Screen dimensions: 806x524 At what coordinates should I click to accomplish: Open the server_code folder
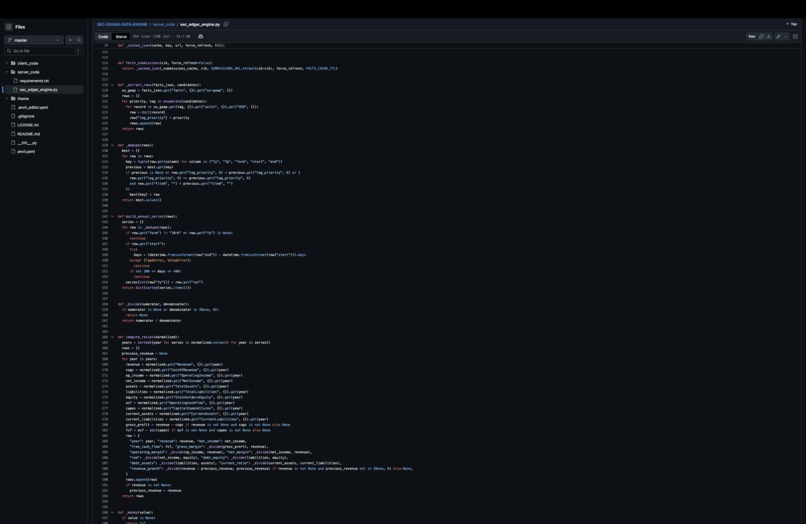pos(28,72)
